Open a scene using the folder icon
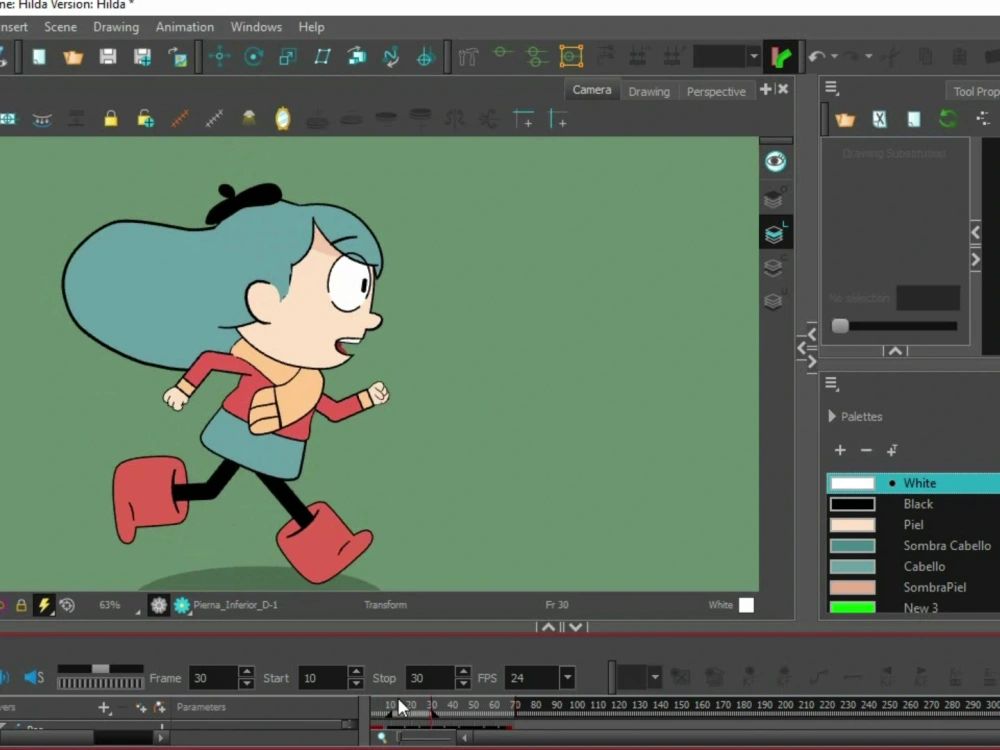Viewport: 1000px width, 750px height. [73, 57]
